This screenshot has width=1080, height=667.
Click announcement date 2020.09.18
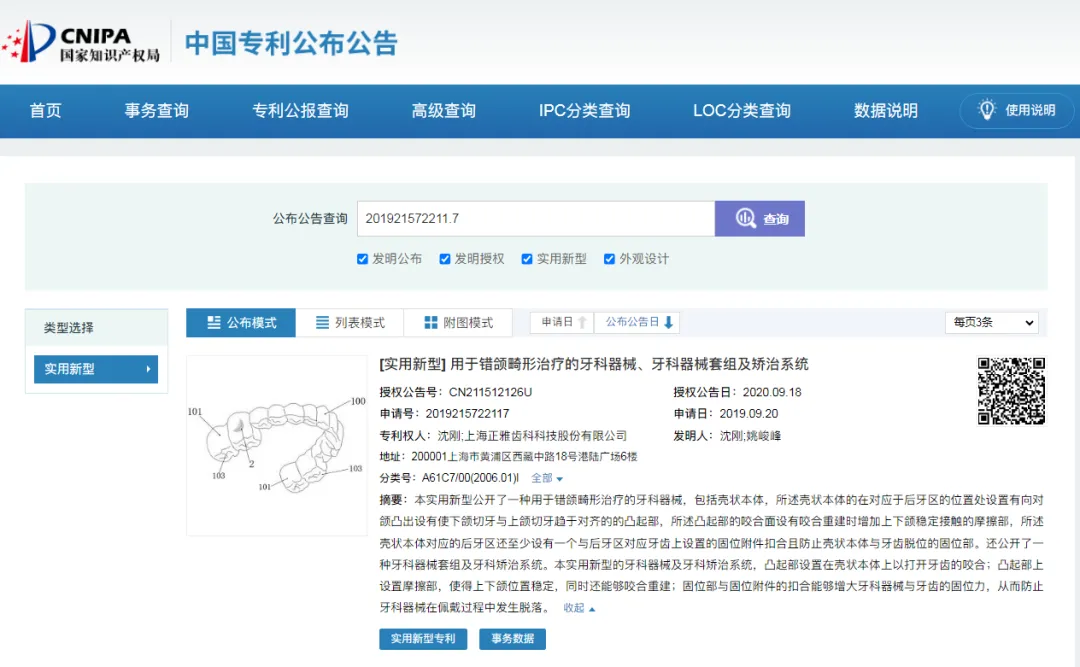pos(772,392)
